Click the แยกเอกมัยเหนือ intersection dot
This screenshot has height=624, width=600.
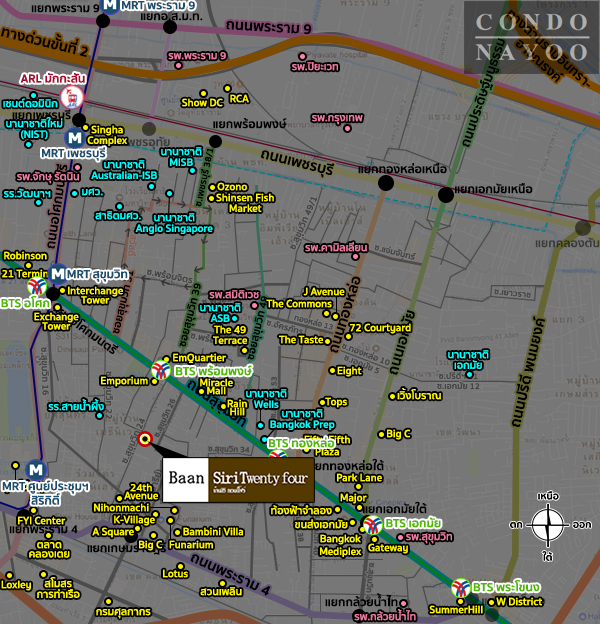[446, 195]
